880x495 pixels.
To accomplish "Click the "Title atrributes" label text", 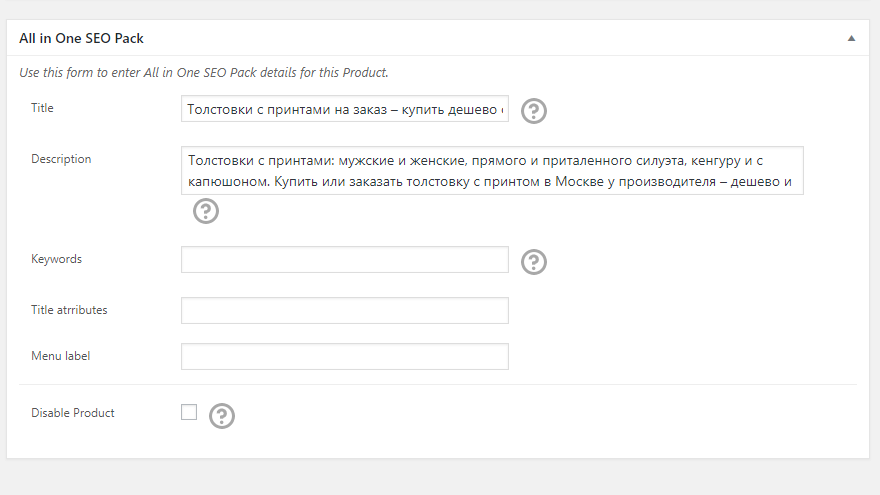I will coord(69,310).
